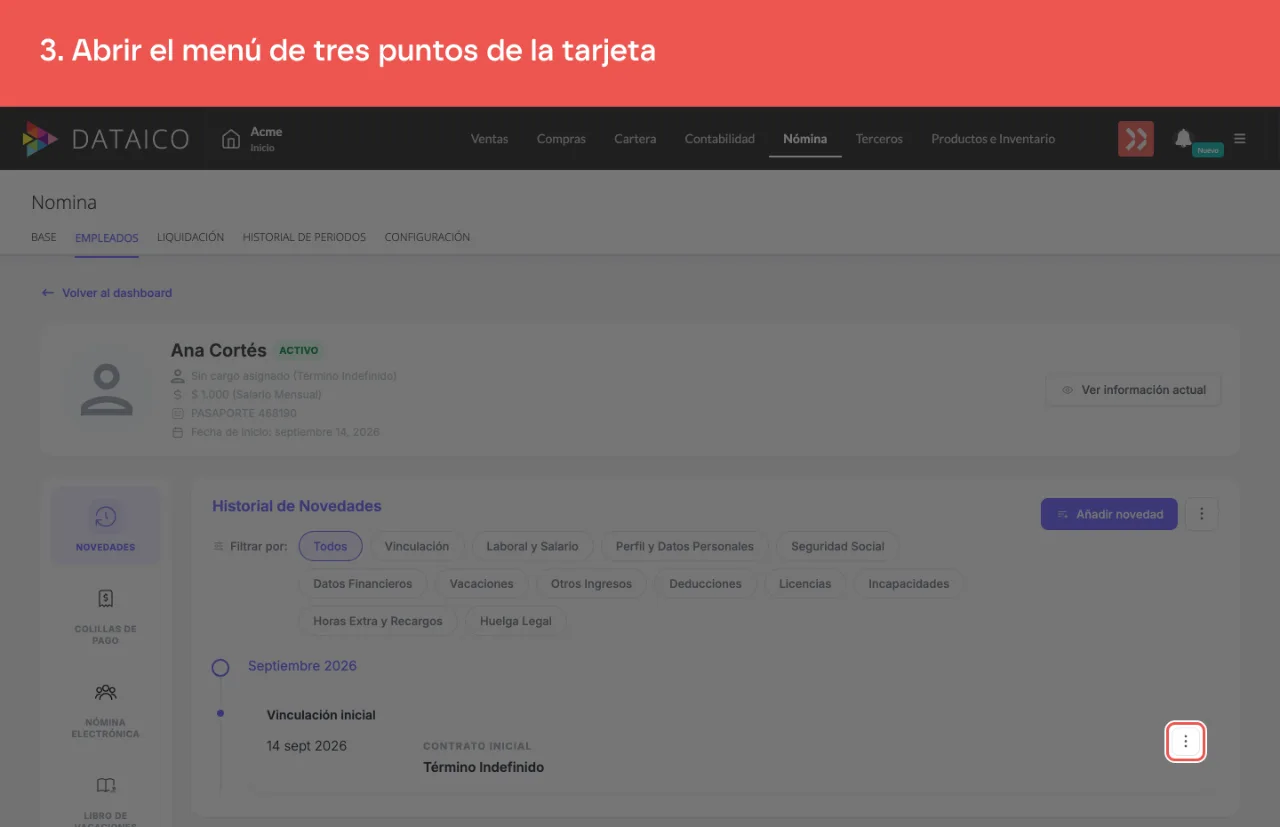Click Volver al dashboard link
Image resolution: width=1280 pixels, height=827 pixels.
pos(107,293)
